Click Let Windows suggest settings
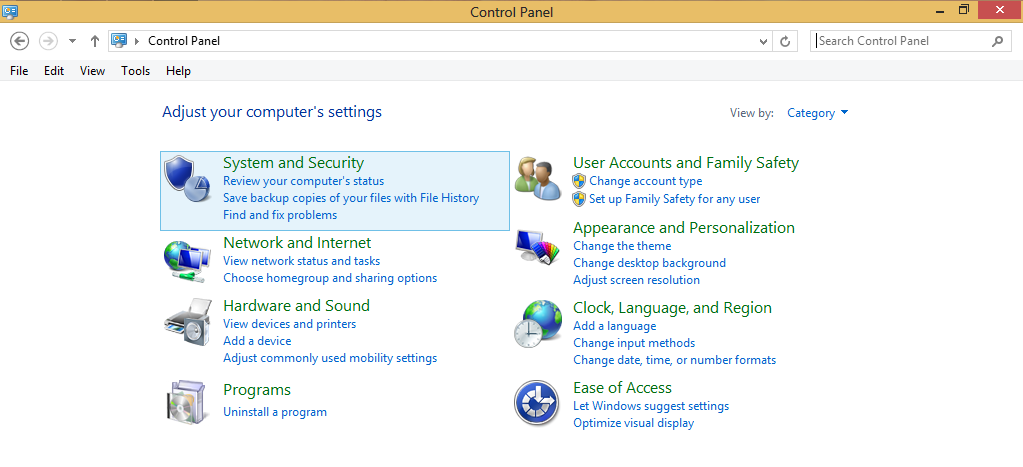Screen dimensions: 1023x467 (651, 406)
